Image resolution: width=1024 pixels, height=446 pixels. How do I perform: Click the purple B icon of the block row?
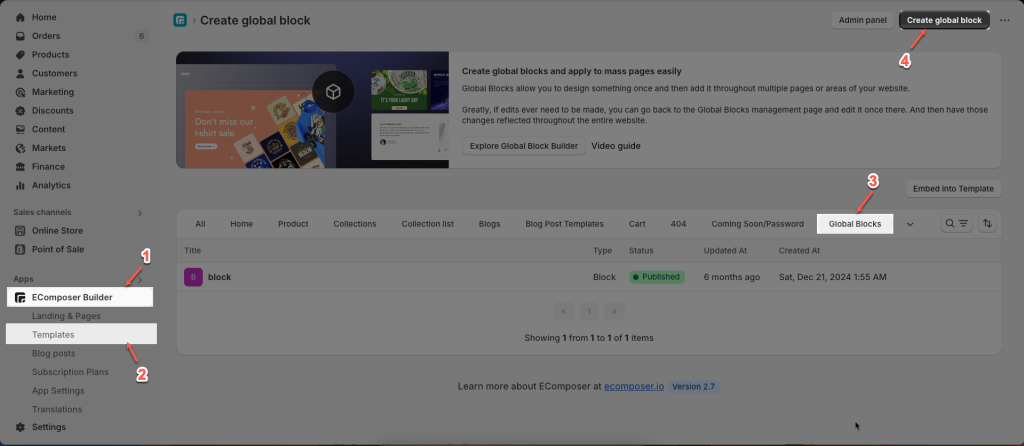(x=193, y=277)
